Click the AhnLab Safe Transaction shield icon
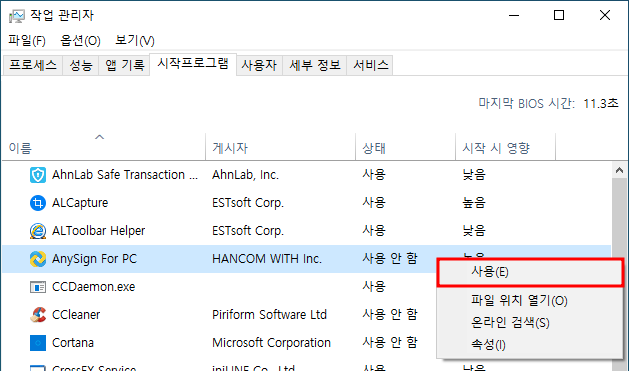Screen dimensions: 629x371 pos(38,175)
